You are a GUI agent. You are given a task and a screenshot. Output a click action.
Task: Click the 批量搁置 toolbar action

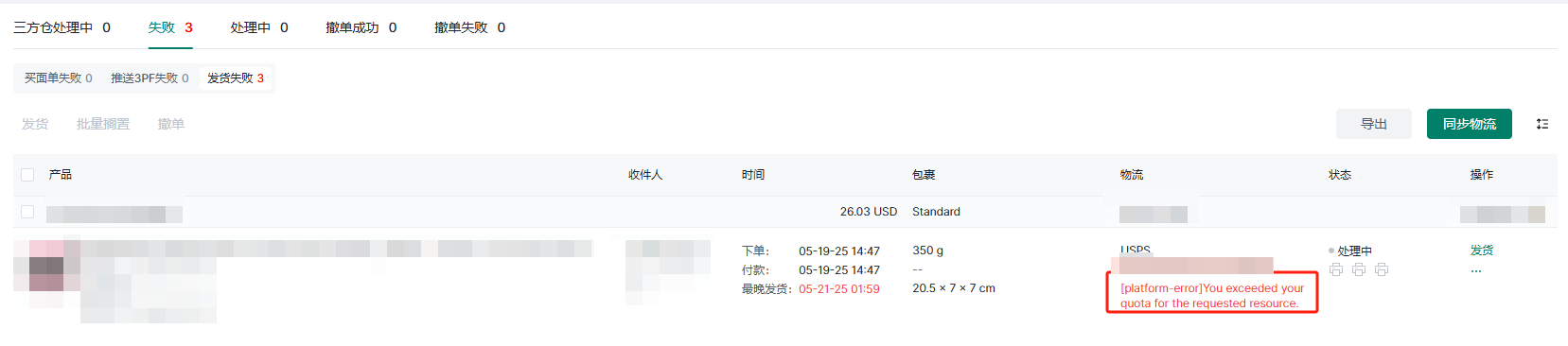click(103, 124)
